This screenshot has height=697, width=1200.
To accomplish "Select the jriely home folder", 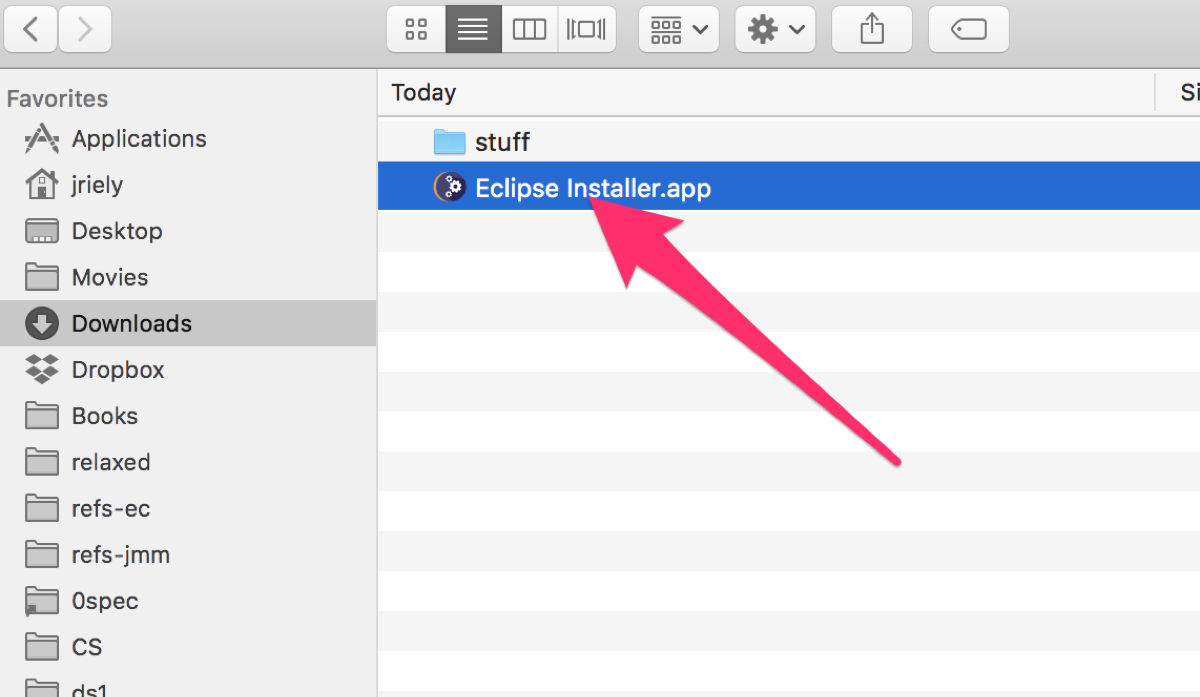I will tap(99, 184).
